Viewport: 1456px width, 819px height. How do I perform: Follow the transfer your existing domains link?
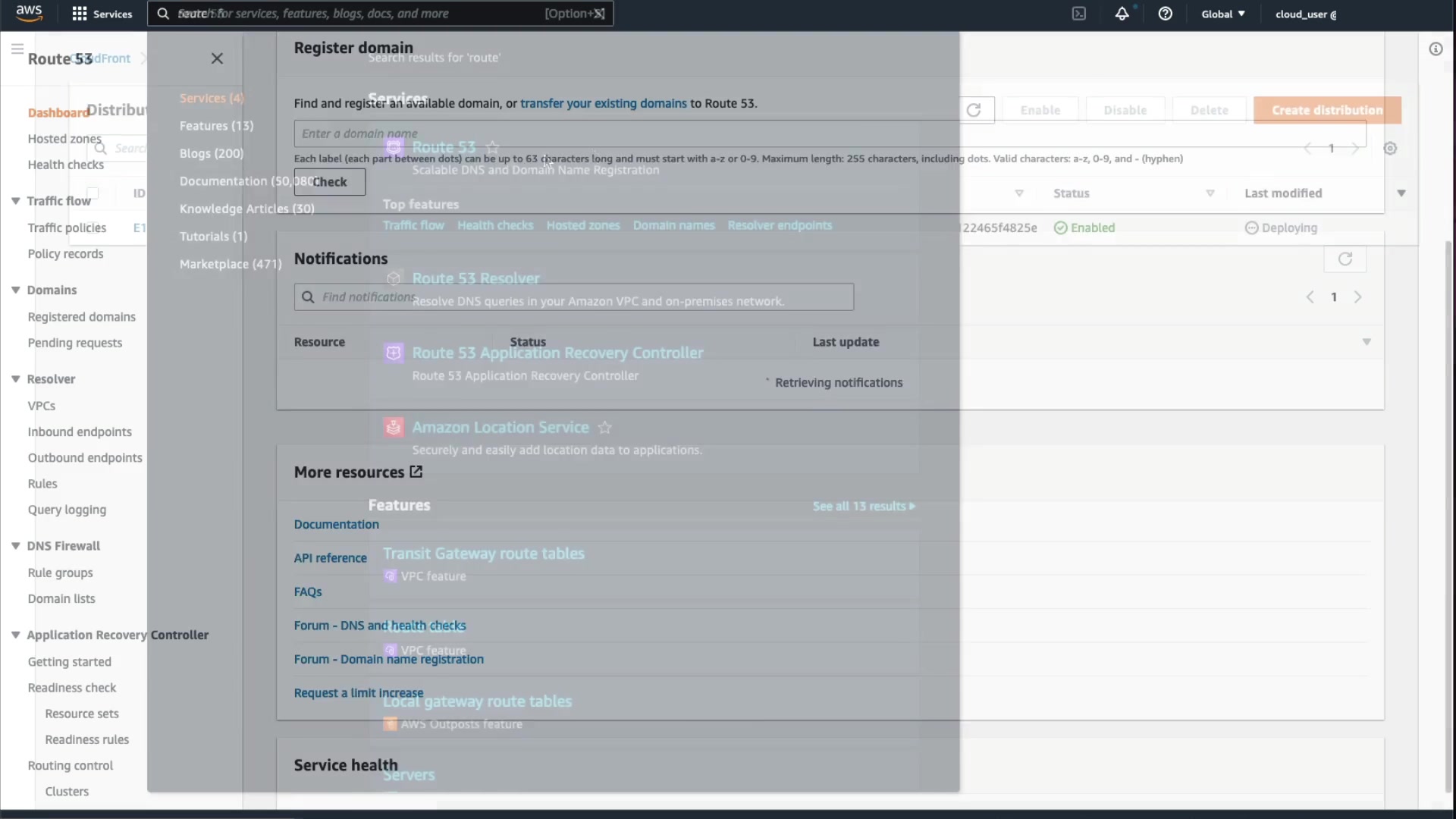[603, 103]
